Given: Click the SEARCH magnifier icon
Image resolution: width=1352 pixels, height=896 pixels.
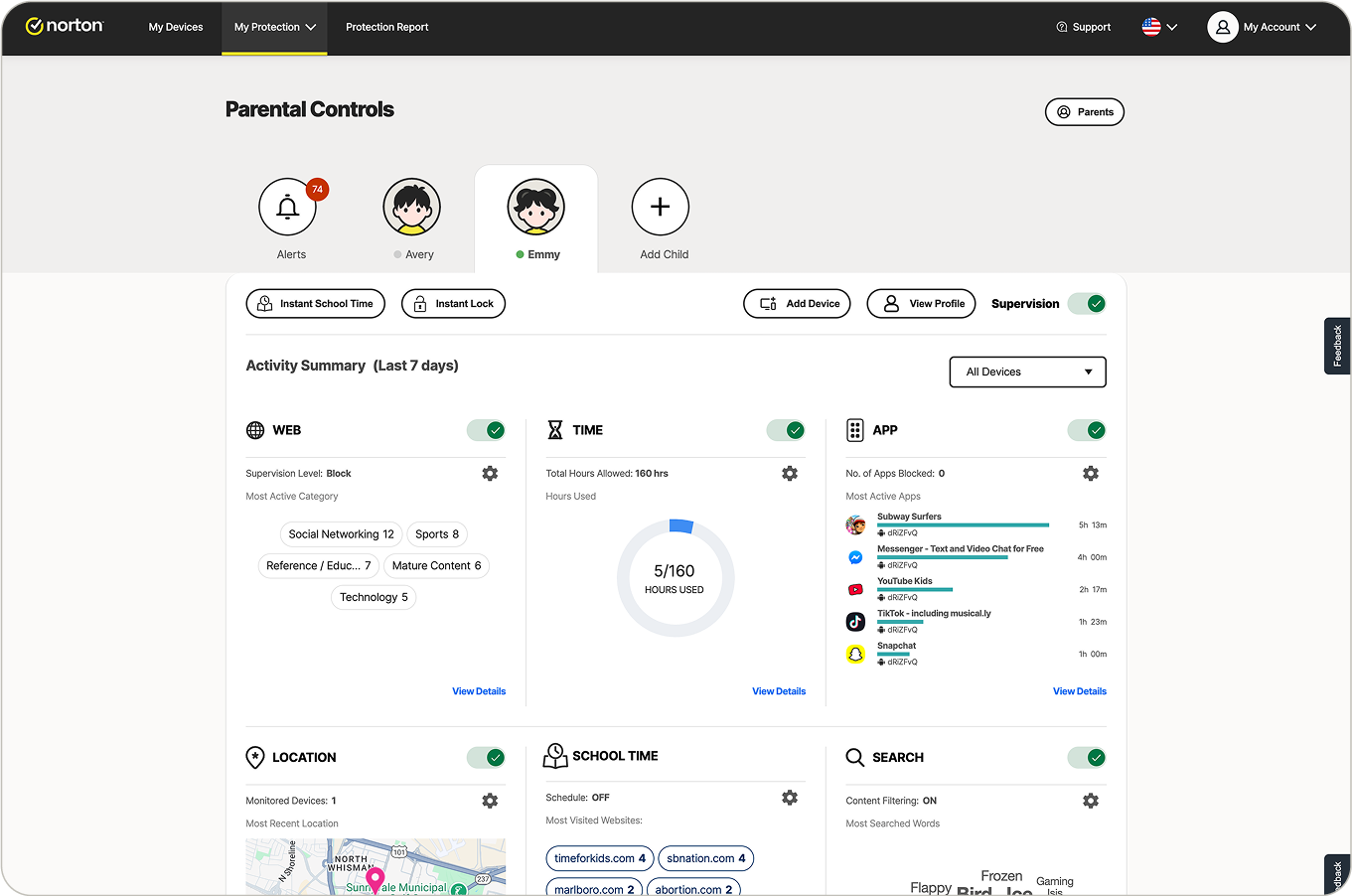Looking at the screenshot, I should (855, 757).
